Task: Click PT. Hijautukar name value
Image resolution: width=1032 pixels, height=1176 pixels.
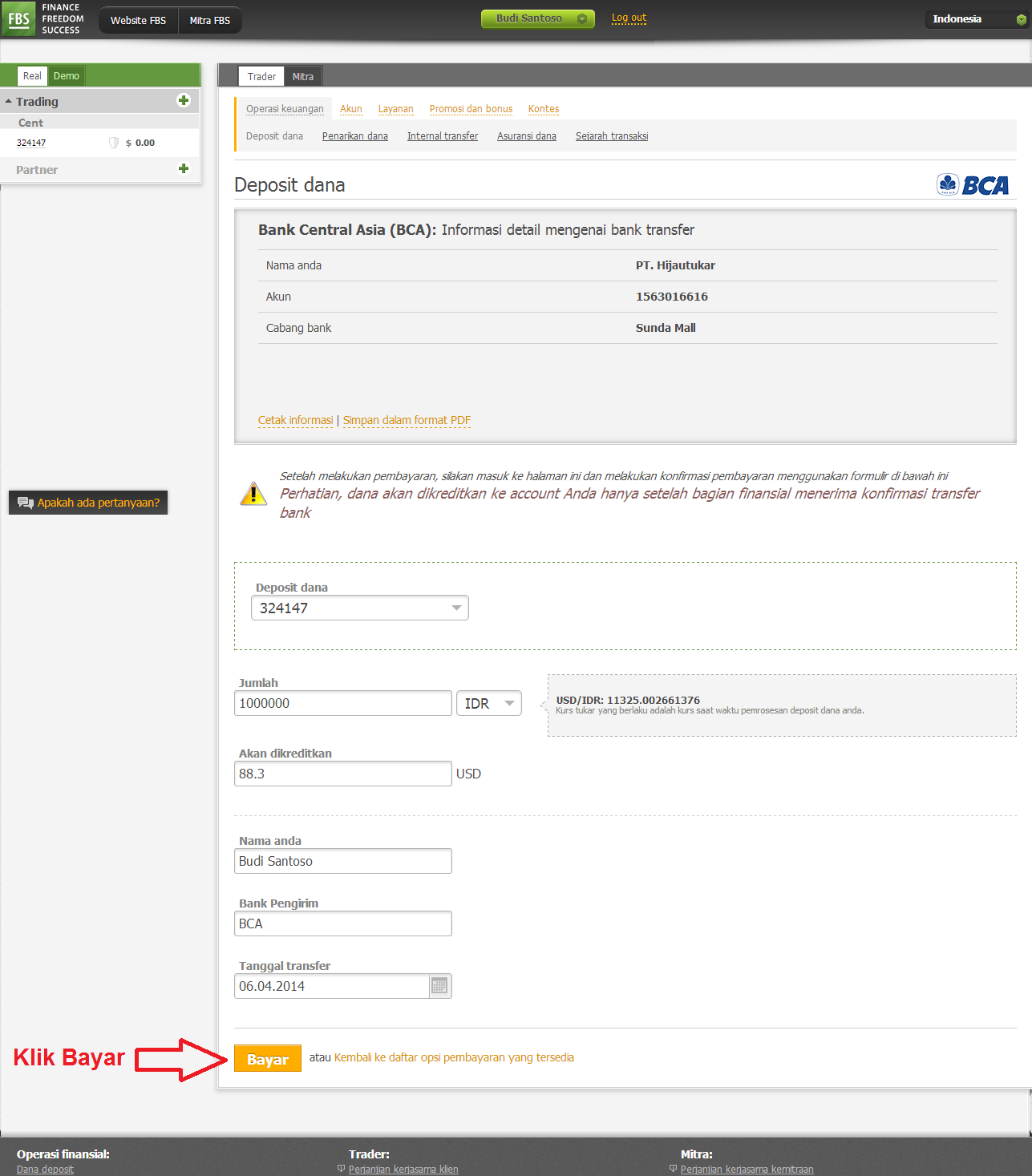Action: 675,265
